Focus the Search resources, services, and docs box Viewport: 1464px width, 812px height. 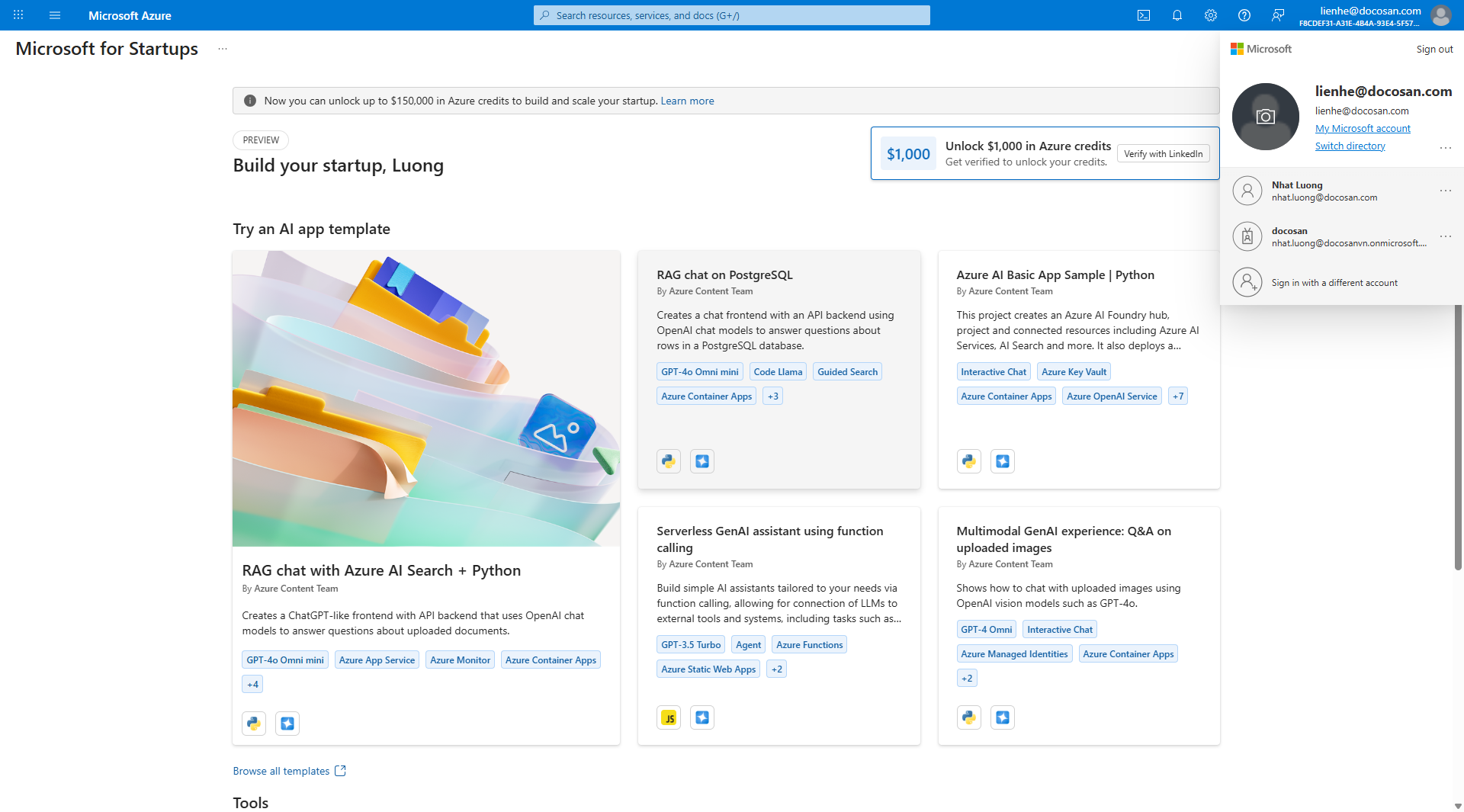(731, 15)
